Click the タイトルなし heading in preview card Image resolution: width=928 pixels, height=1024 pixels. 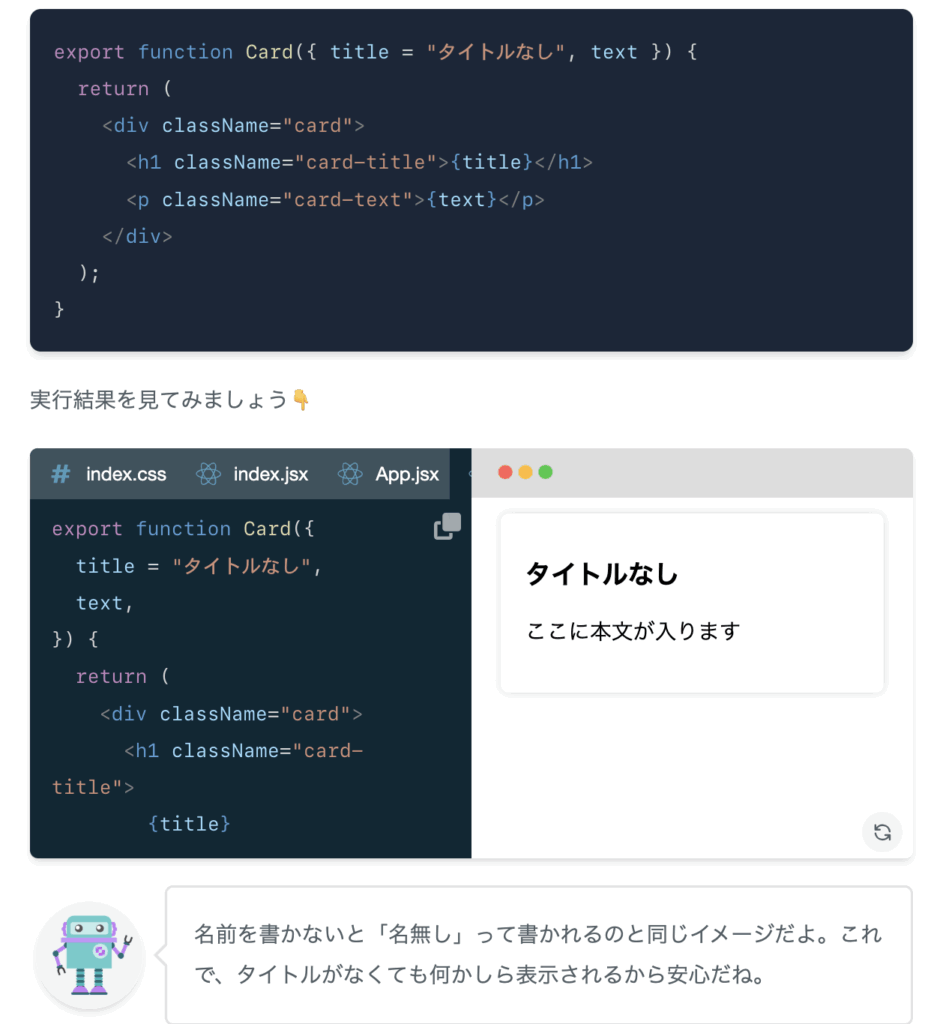coord(602,573)
